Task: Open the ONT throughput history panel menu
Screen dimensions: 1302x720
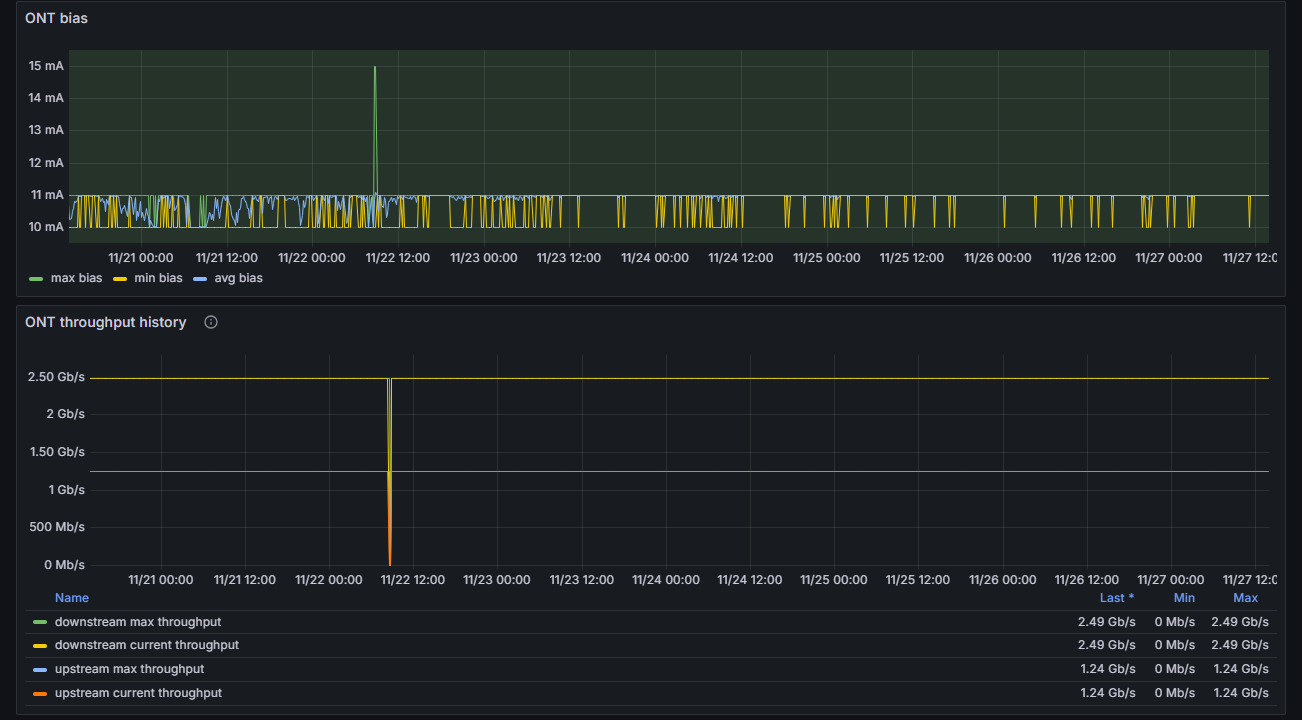Action: tap(105, 322)
